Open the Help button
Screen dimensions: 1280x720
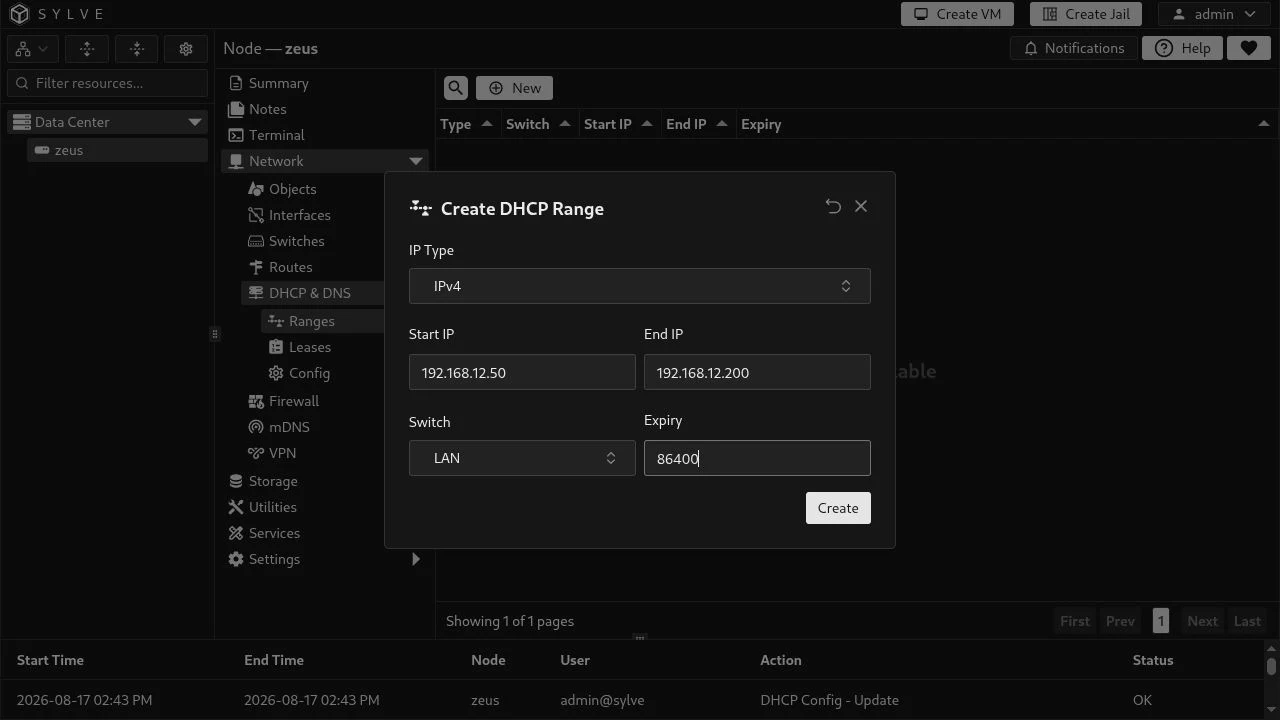[x=1182, y=48]
